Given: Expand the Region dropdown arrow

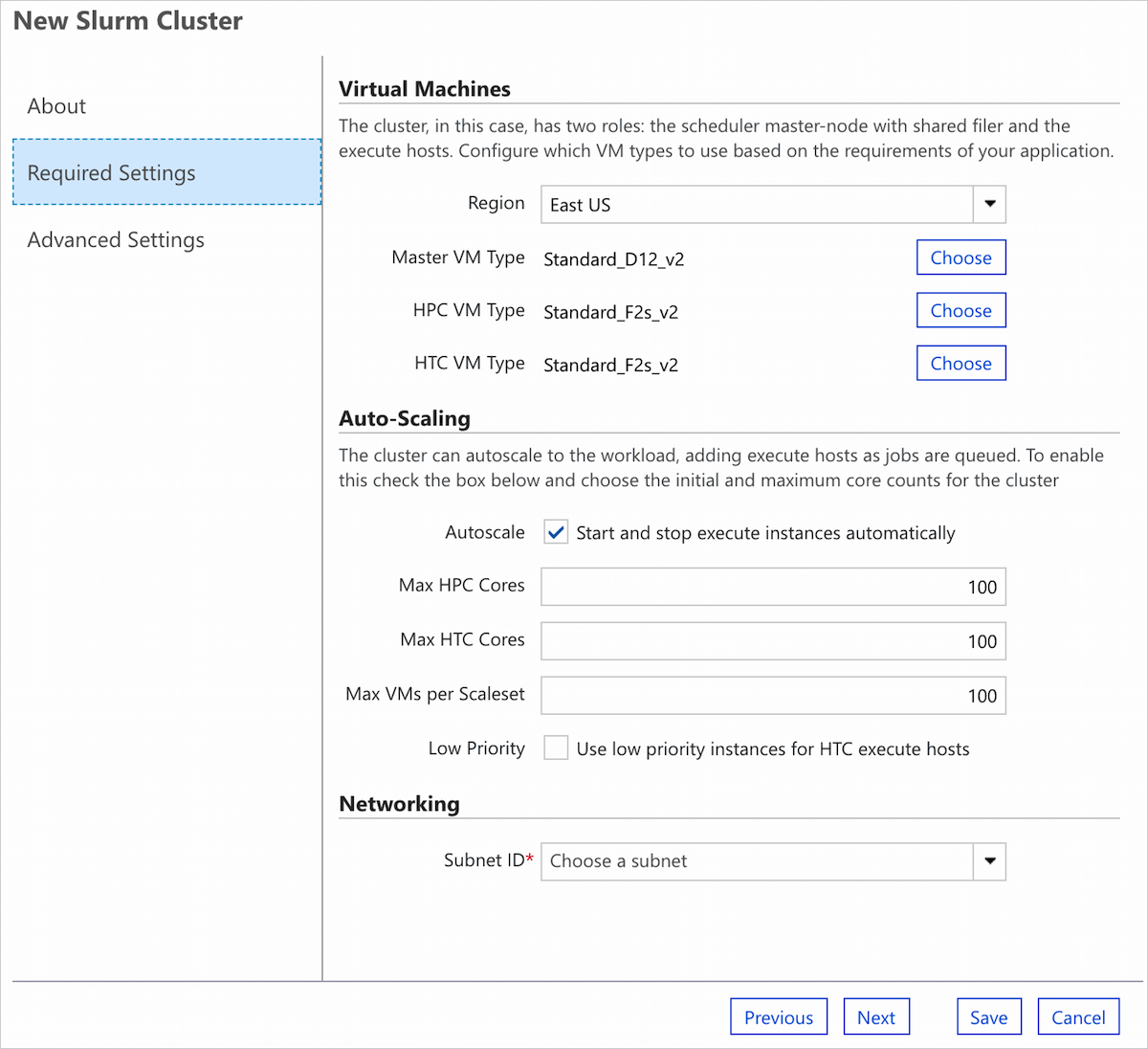Looking at the screenshot, I should (x=989, y=204).
